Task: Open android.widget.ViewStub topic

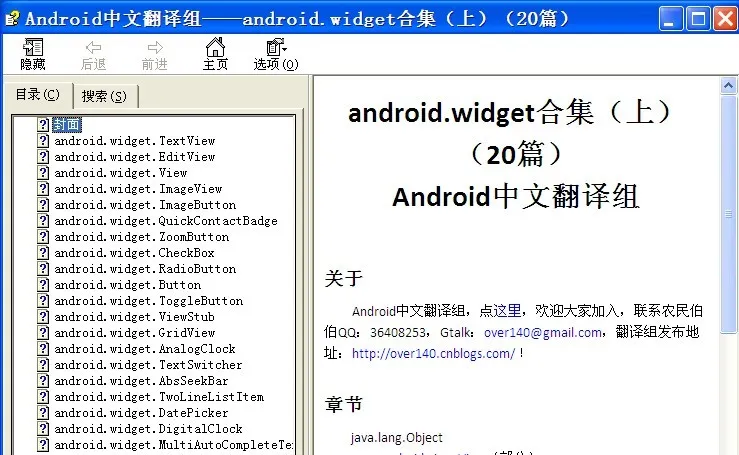Action: tap(134, 317)
